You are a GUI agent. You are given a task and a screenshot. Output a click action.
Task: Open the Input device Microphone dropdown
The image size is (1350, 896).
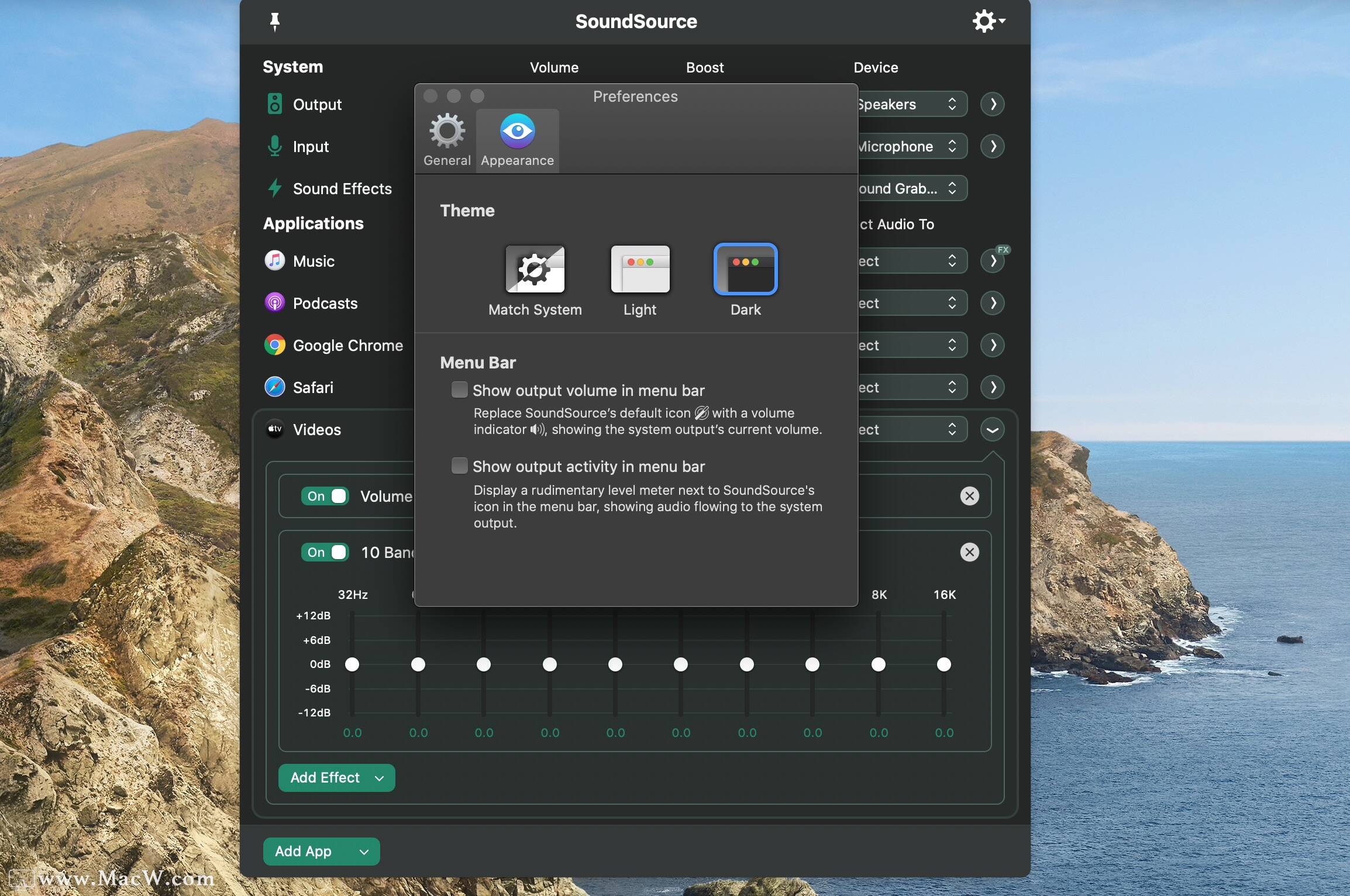912,146
